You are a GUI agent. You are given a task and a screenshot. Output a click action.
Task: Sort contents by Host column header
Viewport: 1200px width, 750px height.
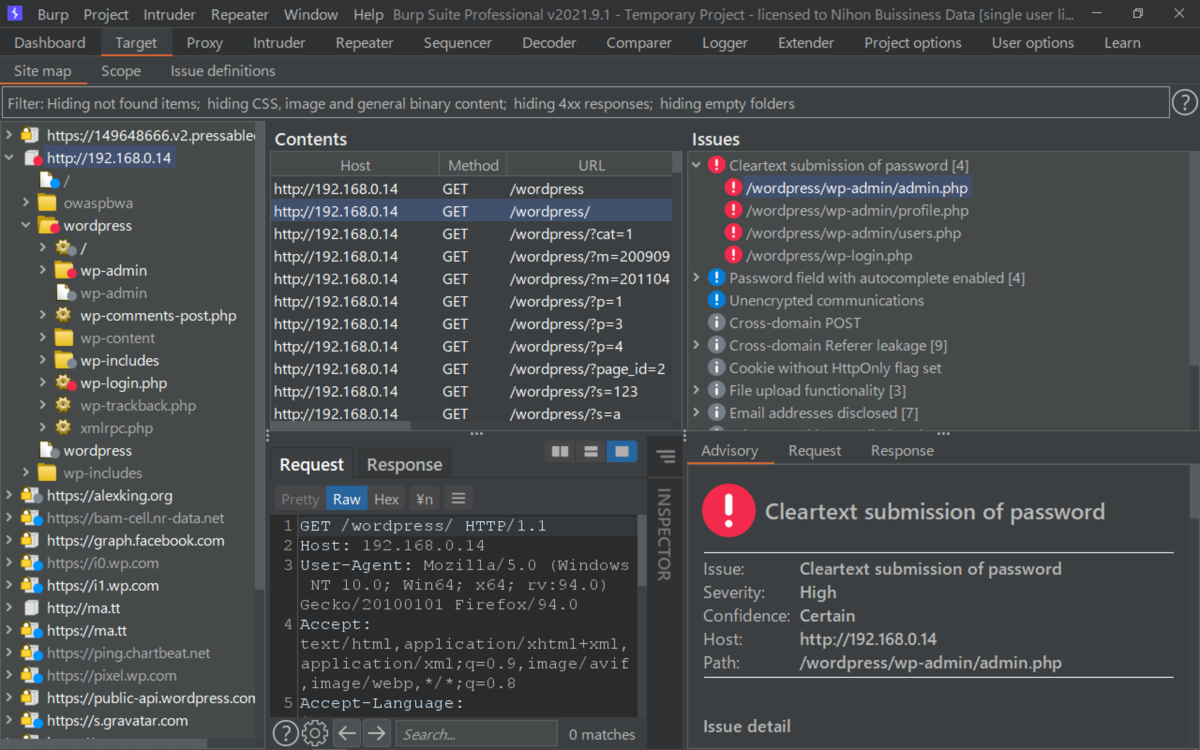(355, 165)
